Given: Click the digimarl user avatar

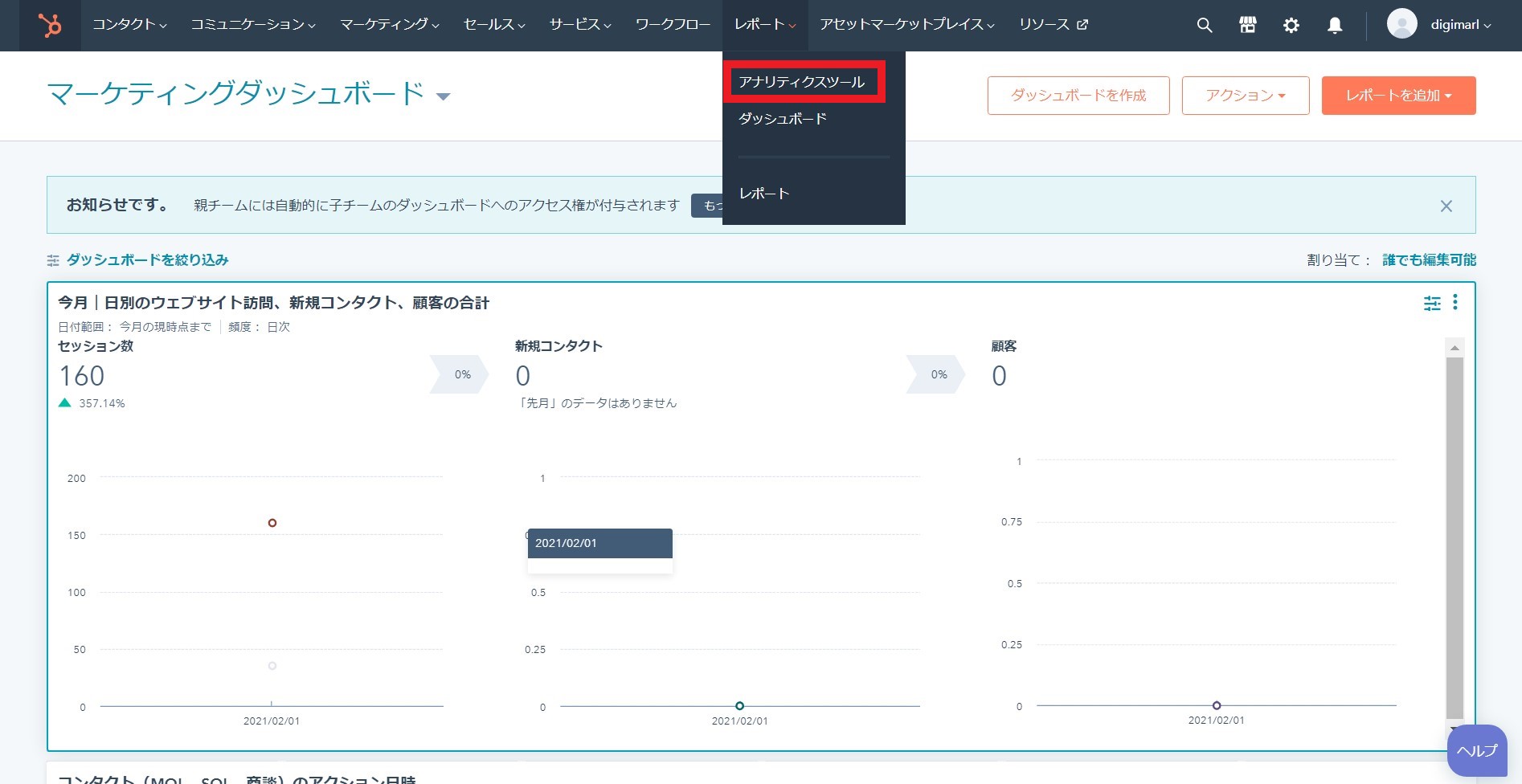Looking at the screenshot, I should [x=1401, y=24].
